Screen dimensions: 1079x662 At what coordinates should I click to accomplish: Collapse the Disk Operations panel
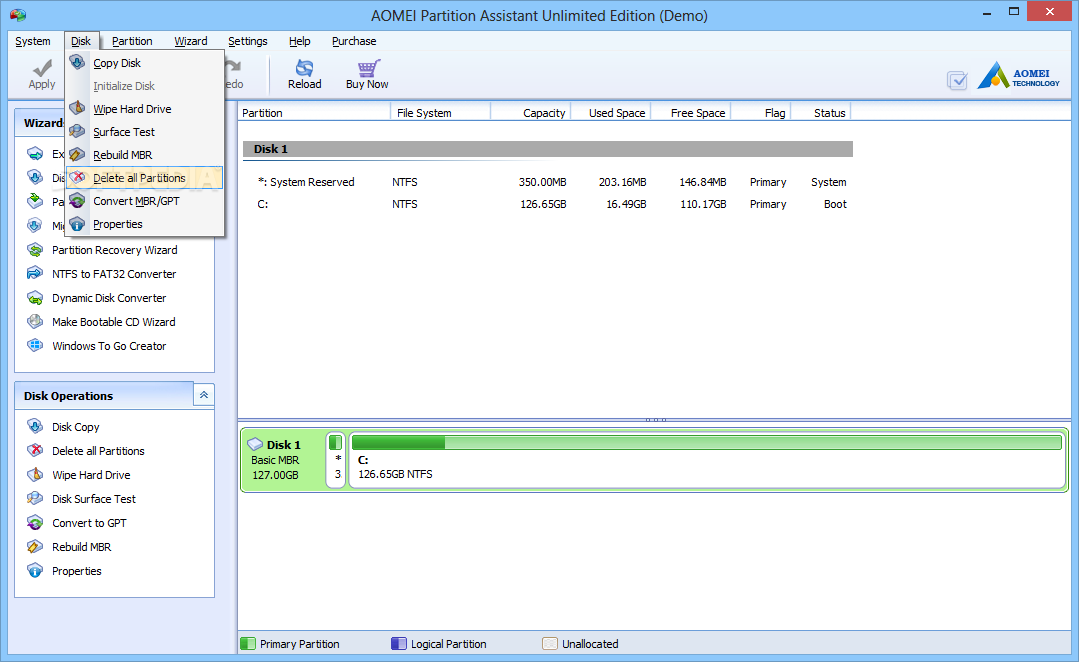pos(204,395)
